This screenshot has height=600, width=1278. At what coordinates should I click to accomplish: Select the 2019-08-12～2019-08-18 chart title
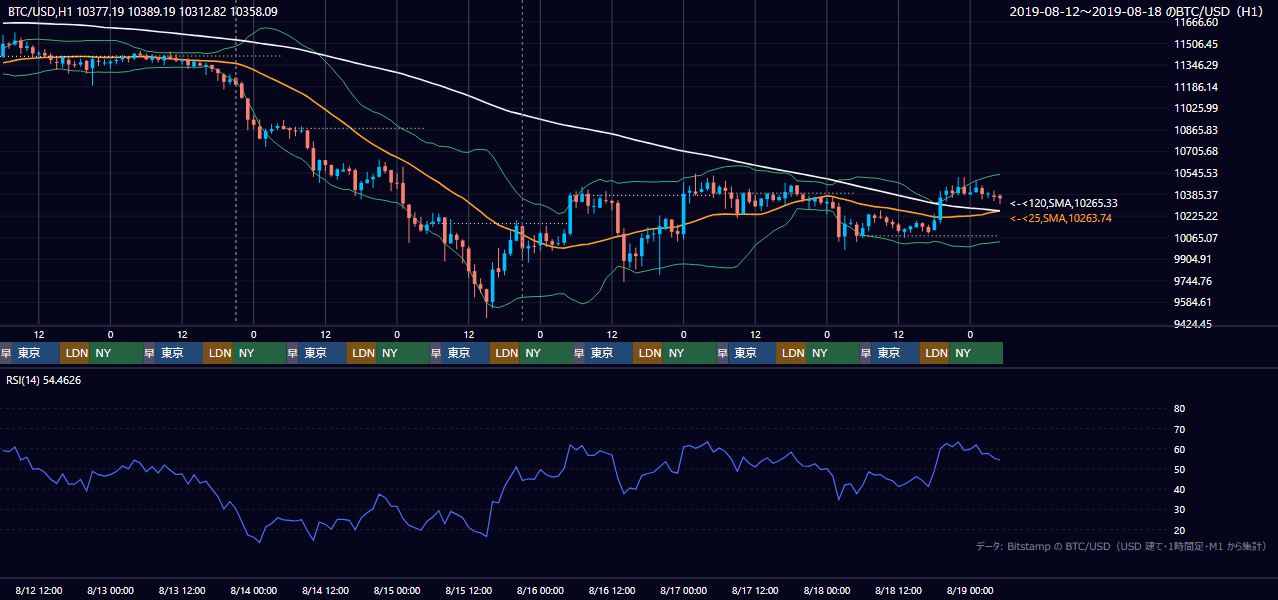pos(1139,11)
